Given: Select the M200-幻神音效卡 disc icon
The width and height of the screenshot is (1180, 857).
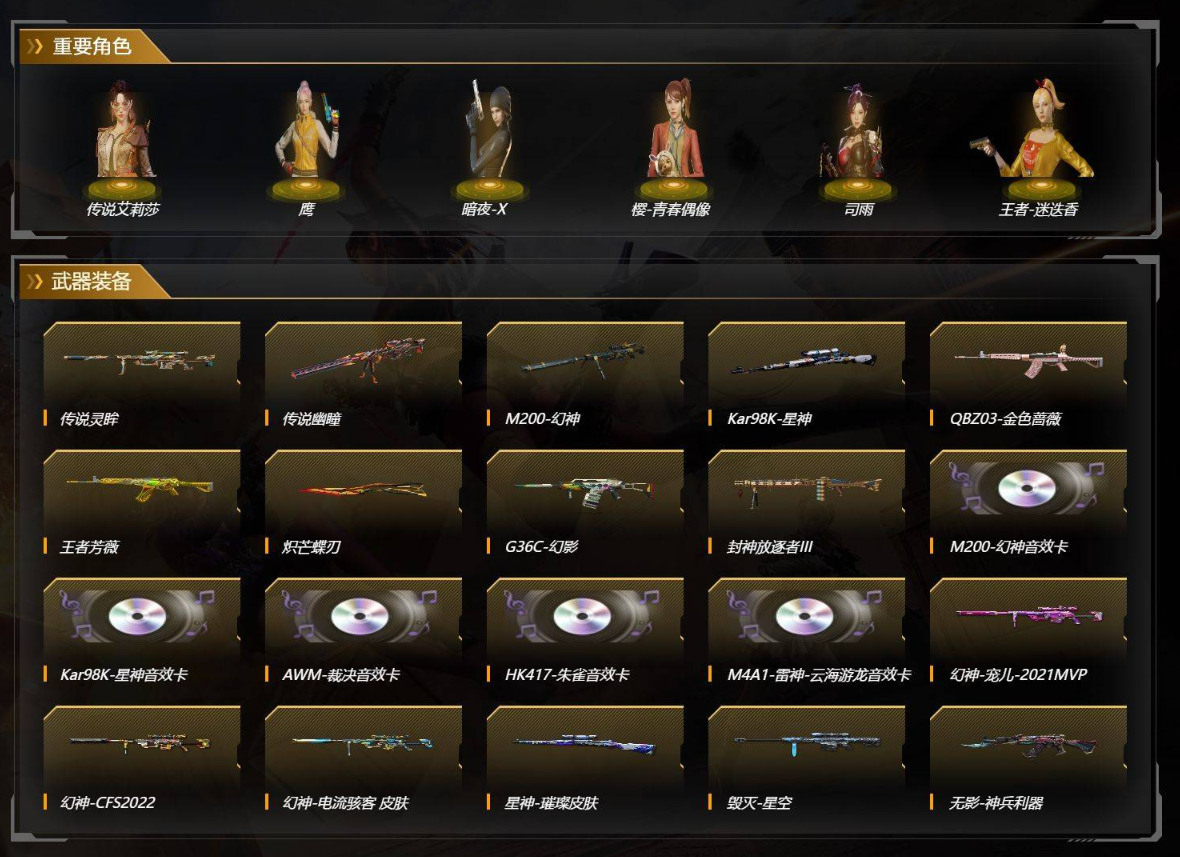Looking at the screenshot, I should click(x=1028, y=489).
